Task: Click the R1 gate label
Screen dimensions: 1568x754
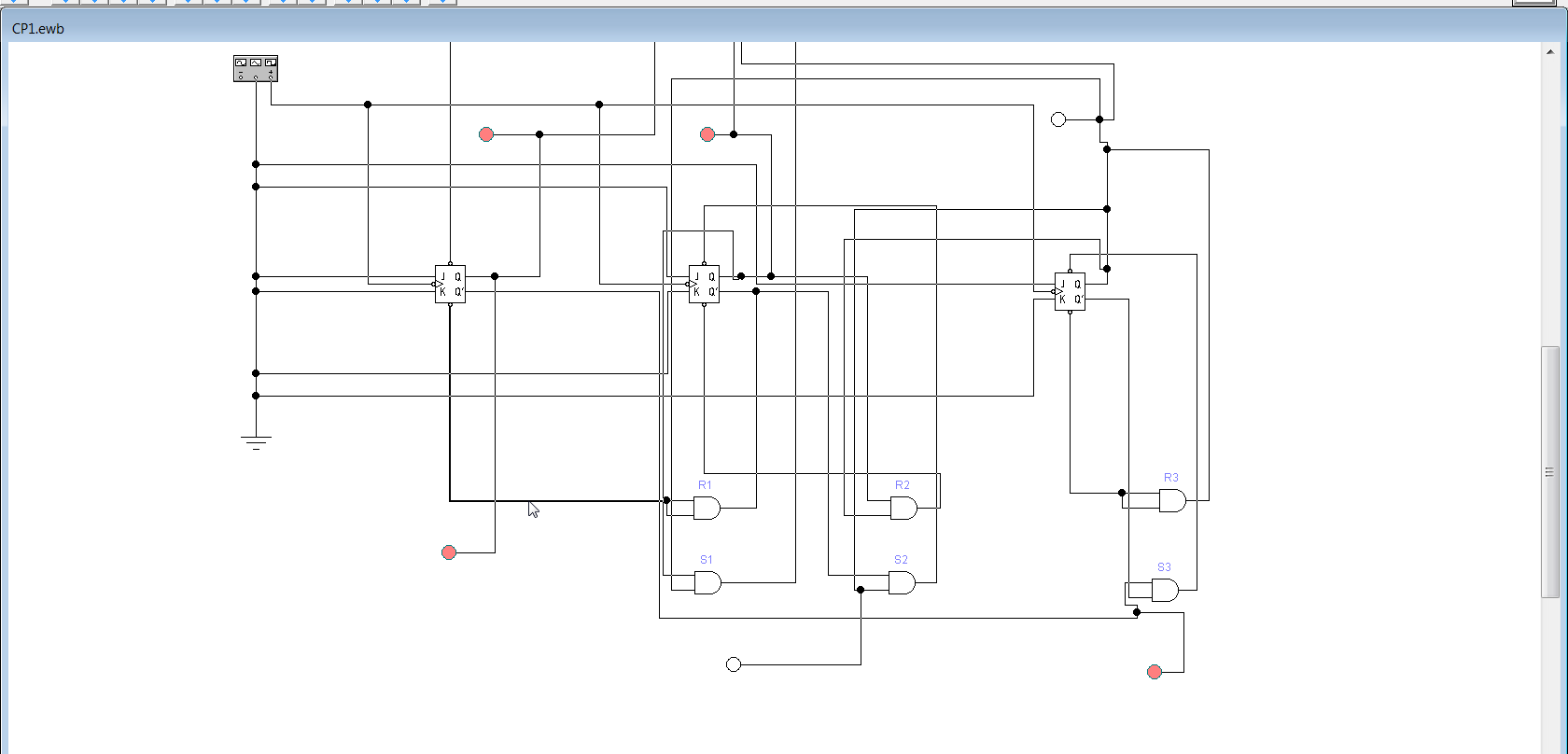Action: coord(705,485)
